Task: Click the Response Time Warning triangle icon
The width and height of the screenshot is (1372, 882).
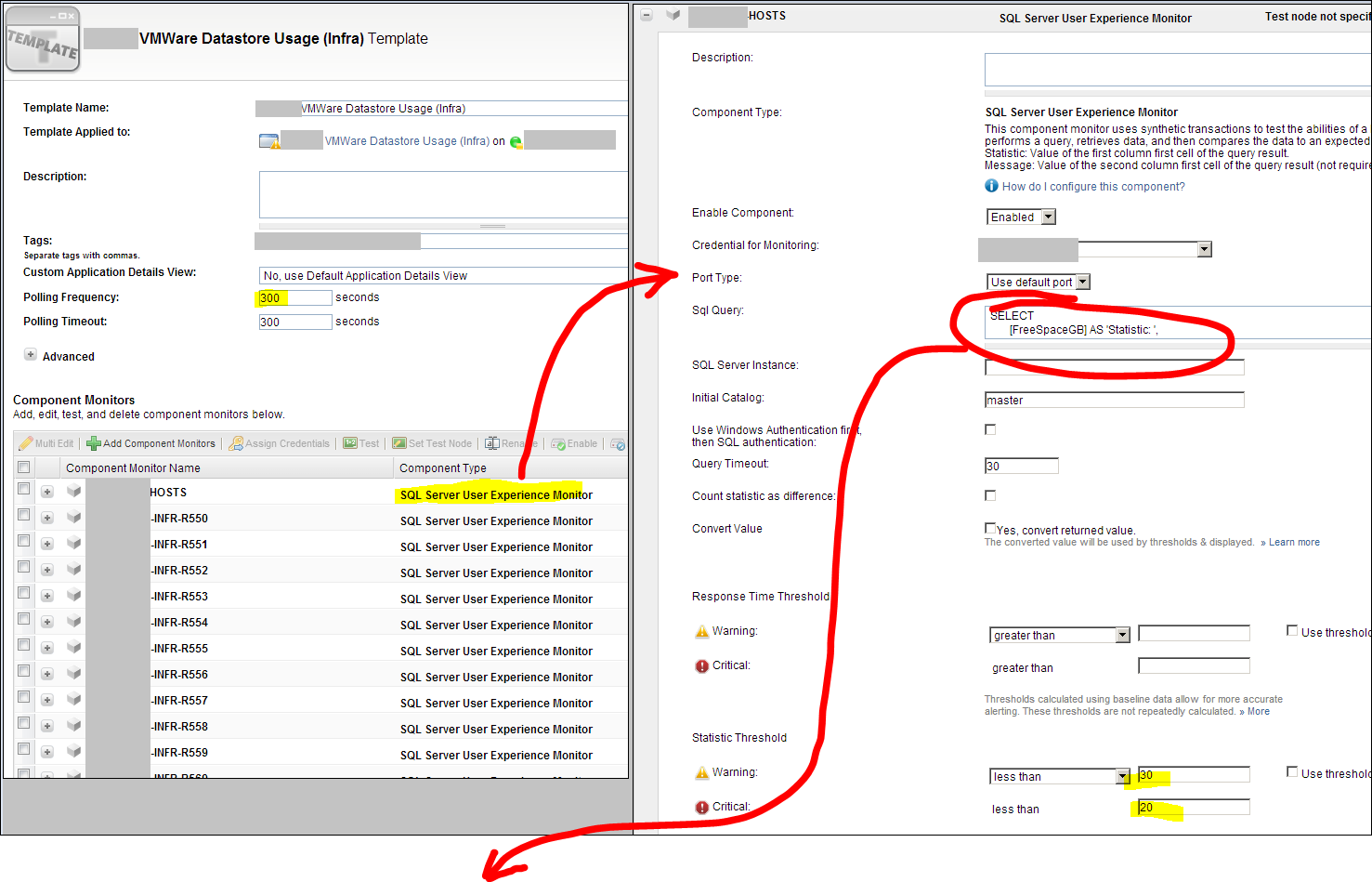Action: (702, 631)
